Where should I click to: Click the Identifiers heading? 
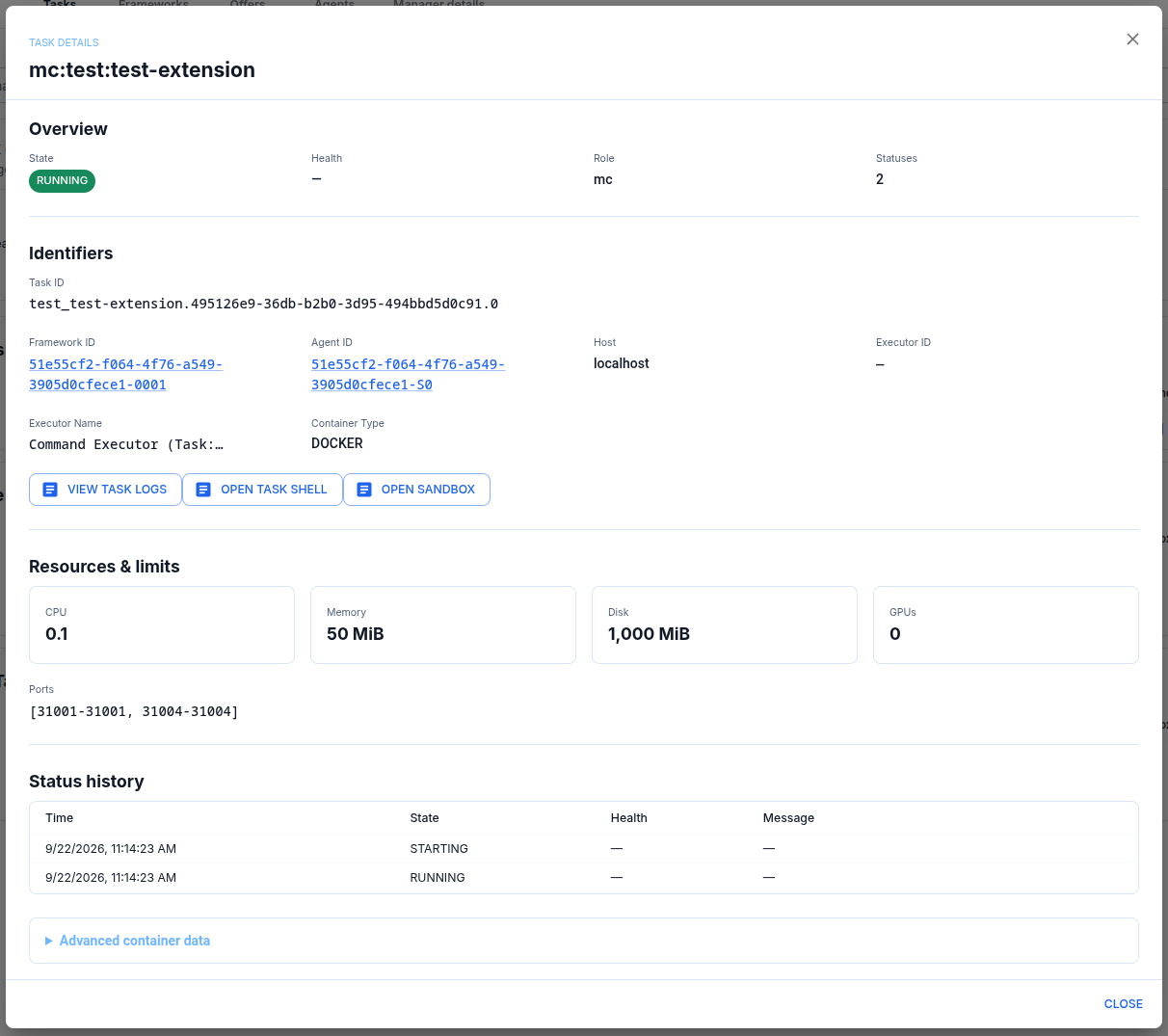click(x=70, y=253)
